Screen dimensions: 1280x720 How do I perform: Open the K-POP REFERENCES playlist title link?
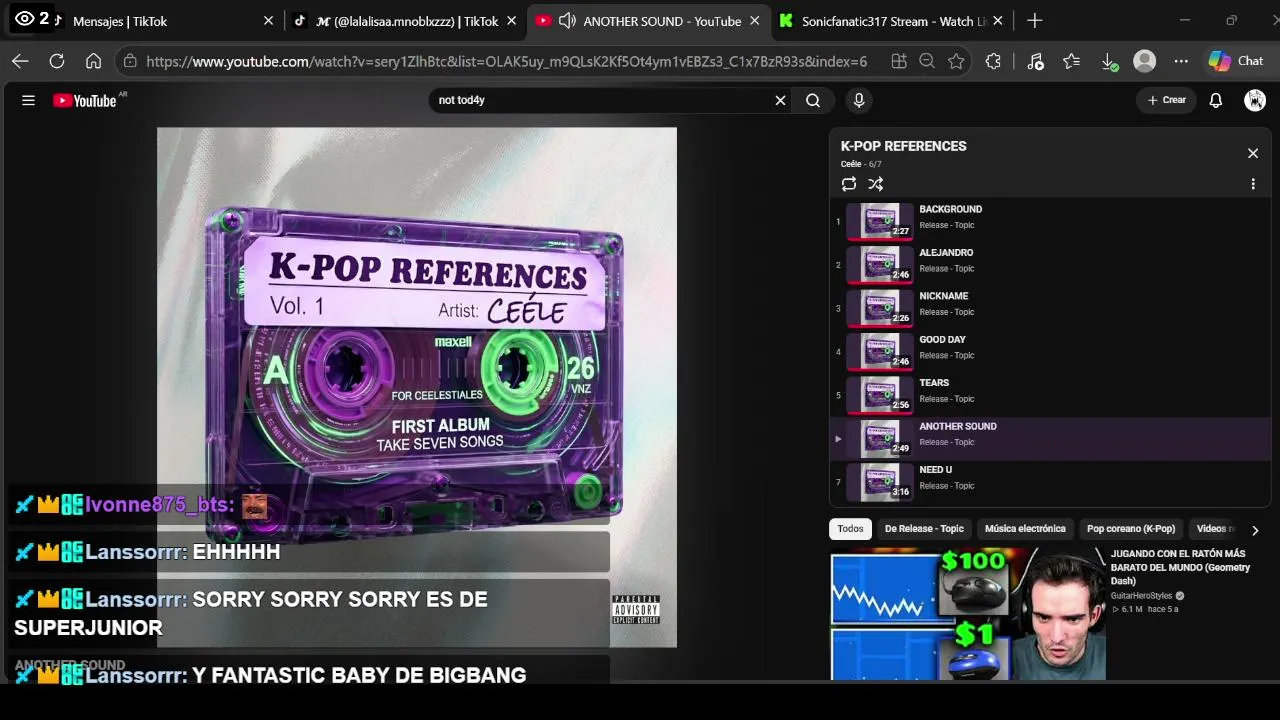click(x=903, y=146)
